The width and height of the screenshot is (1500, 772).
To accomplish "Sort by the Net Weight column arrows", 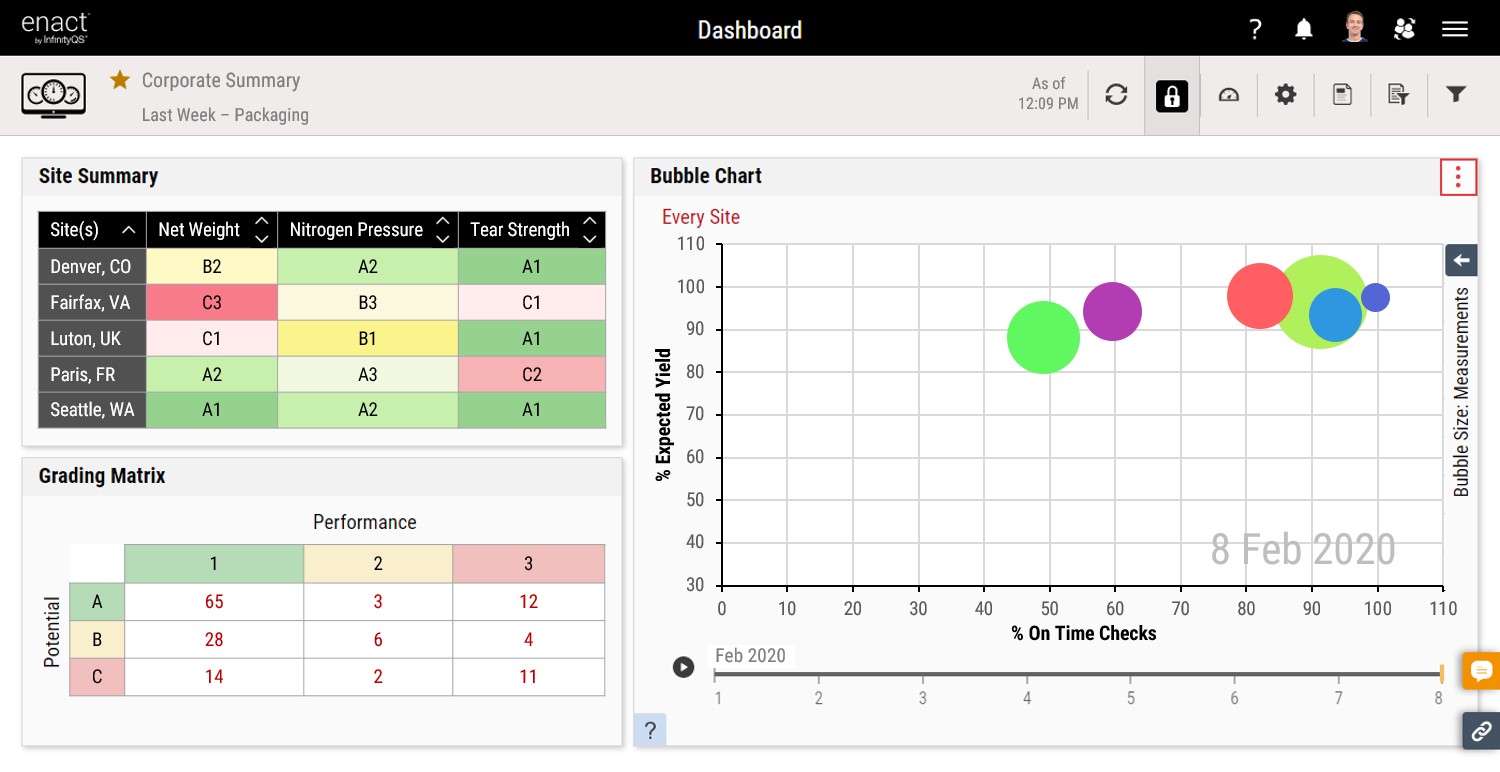I will (x=262, y=230).
